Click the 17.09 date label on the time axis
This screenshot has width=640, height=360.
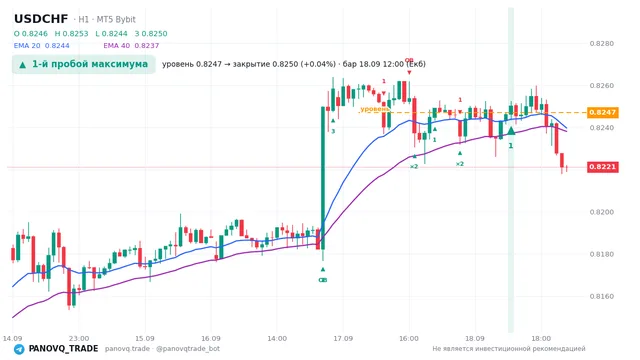coord(343,338)
